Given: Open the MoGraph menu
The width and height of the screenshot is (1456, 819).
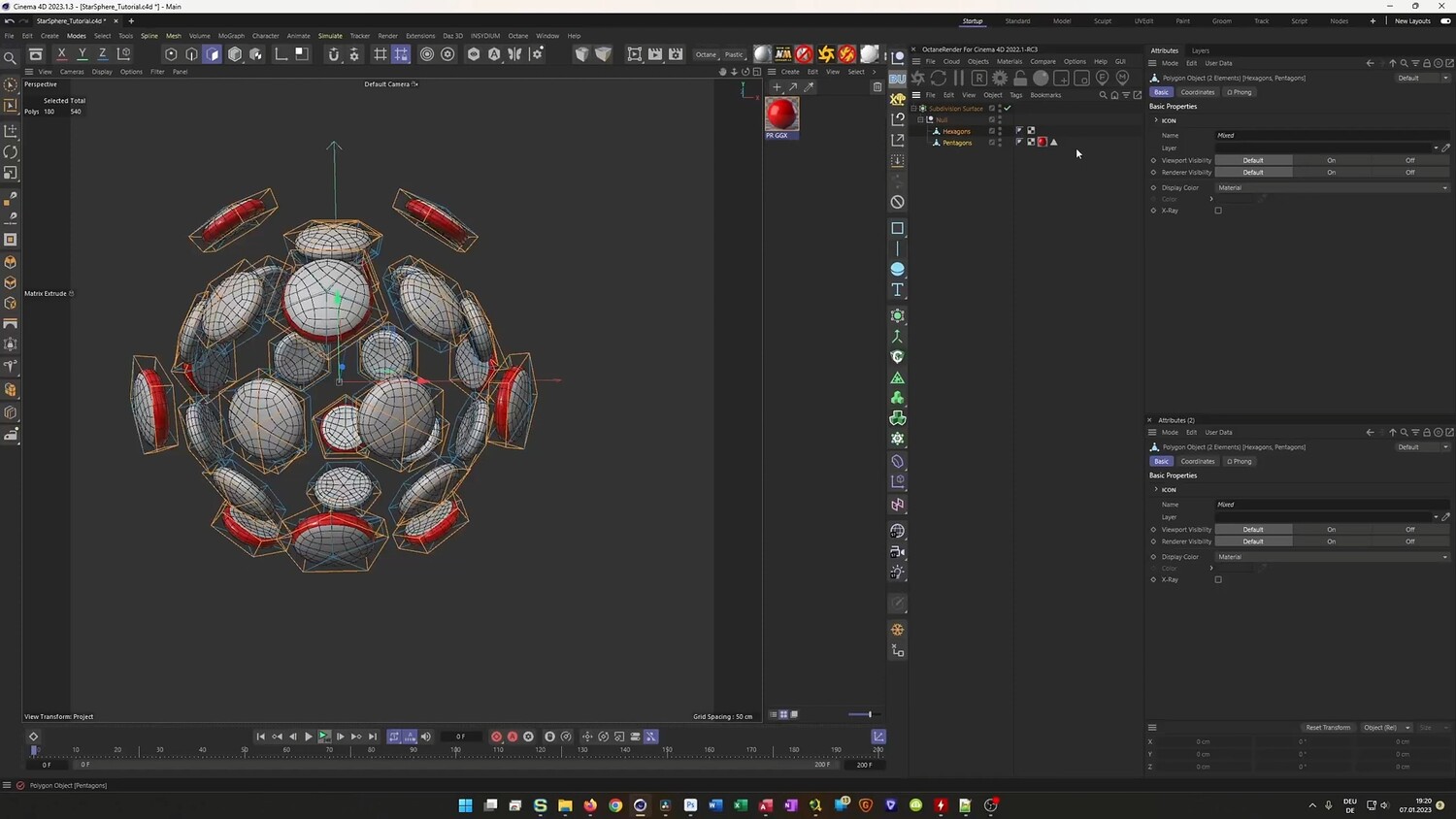Looking at the screenshot, I should point(231,36).
